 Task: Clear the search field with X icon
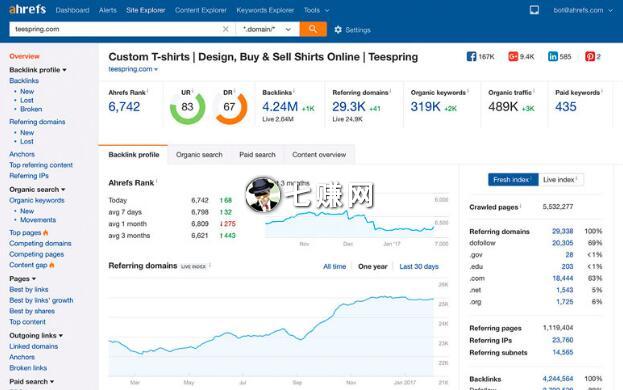tap(225, 29)
